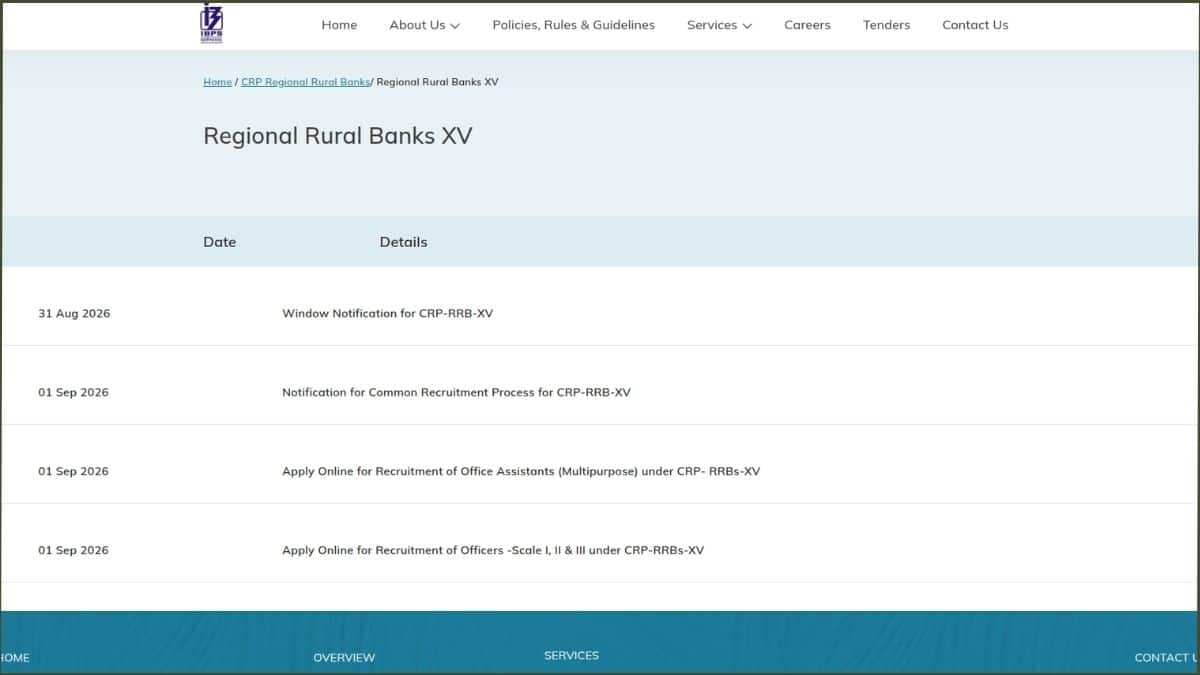The image size is (1200, 675).
Task: Click the OVERVIEW footer heading
Action: click(344, 658)
